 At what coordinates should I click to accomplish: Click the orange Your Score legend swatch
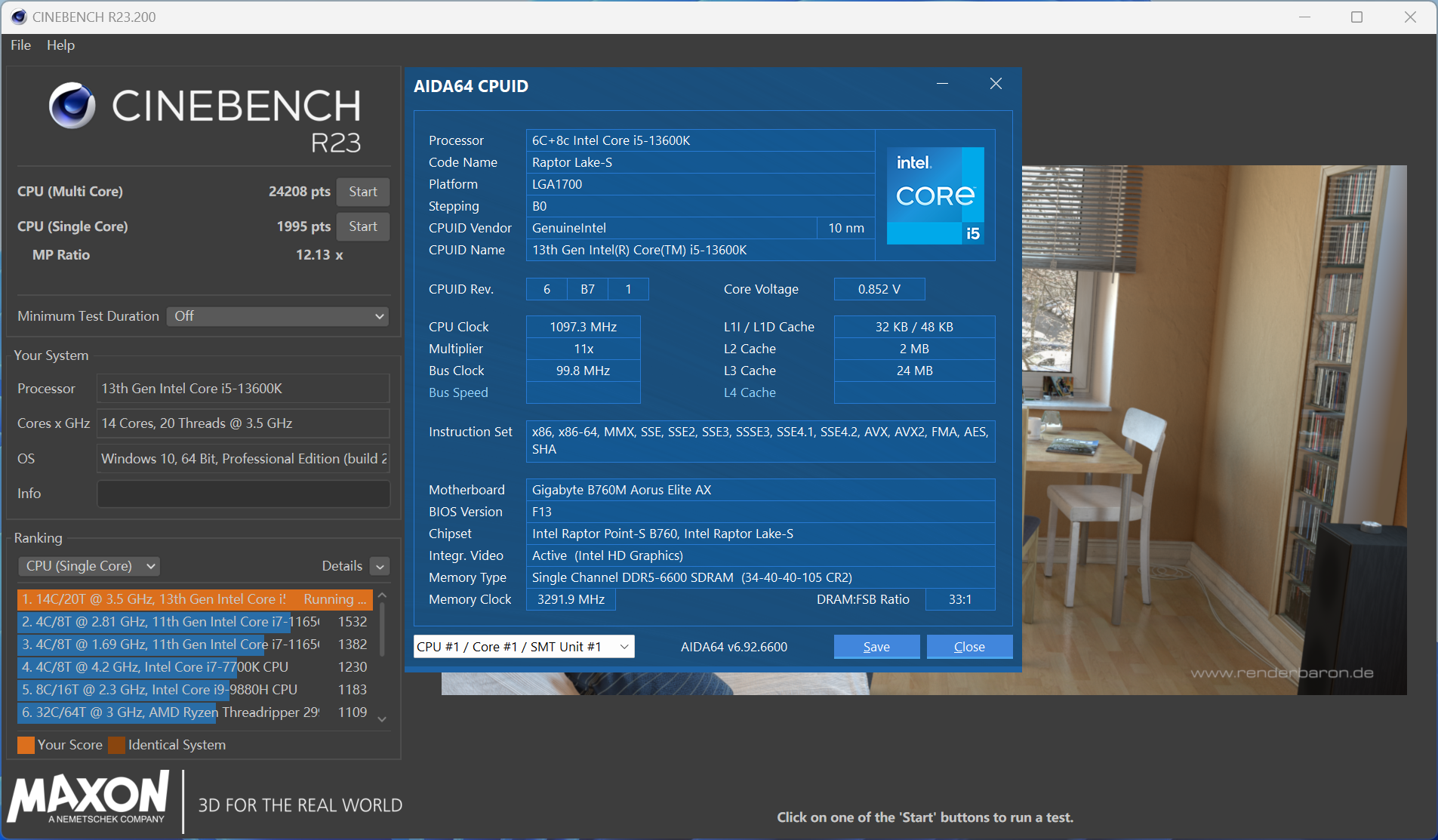click(26, 745)
